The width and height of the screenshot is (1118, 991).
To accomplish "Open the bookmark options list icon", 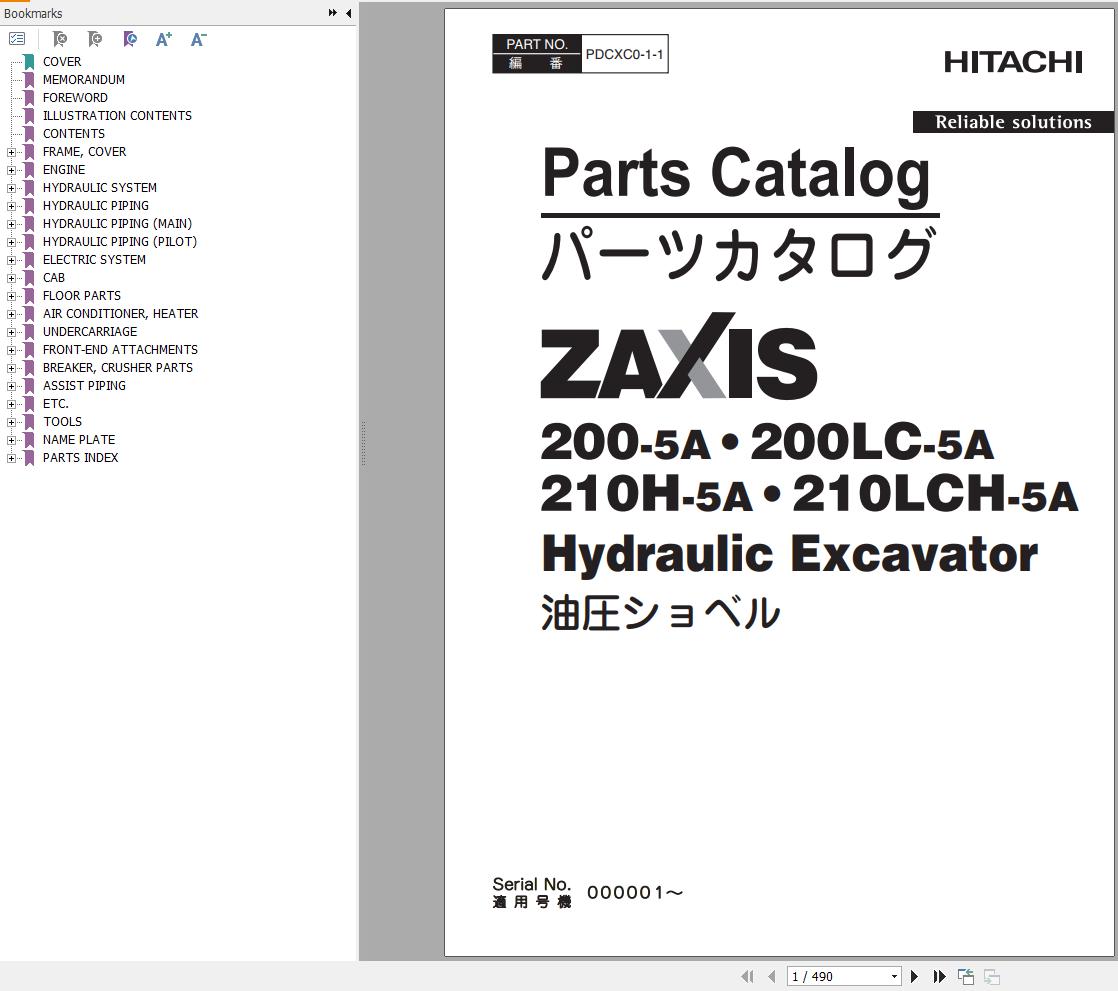I will (x=17, y=39).
